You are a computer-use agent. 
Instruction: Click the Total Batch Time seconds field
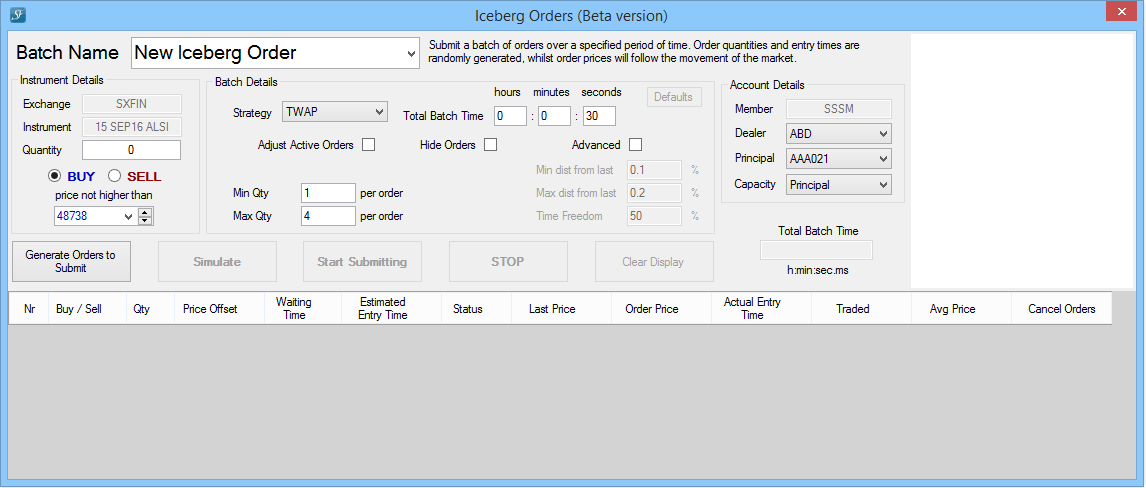(599, 116)
